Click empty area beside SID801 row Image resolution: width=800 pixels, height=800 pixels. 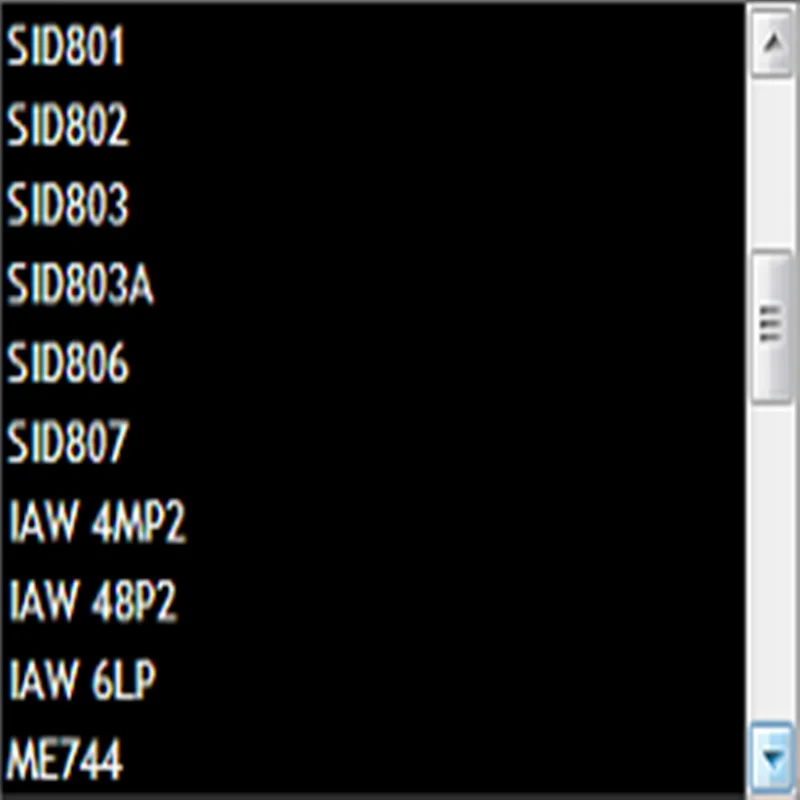434,46
